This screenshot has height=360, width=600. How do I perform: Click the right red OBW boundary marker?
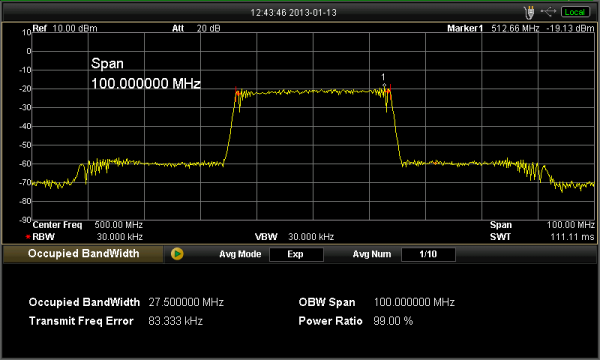click(x=389, y=90)
